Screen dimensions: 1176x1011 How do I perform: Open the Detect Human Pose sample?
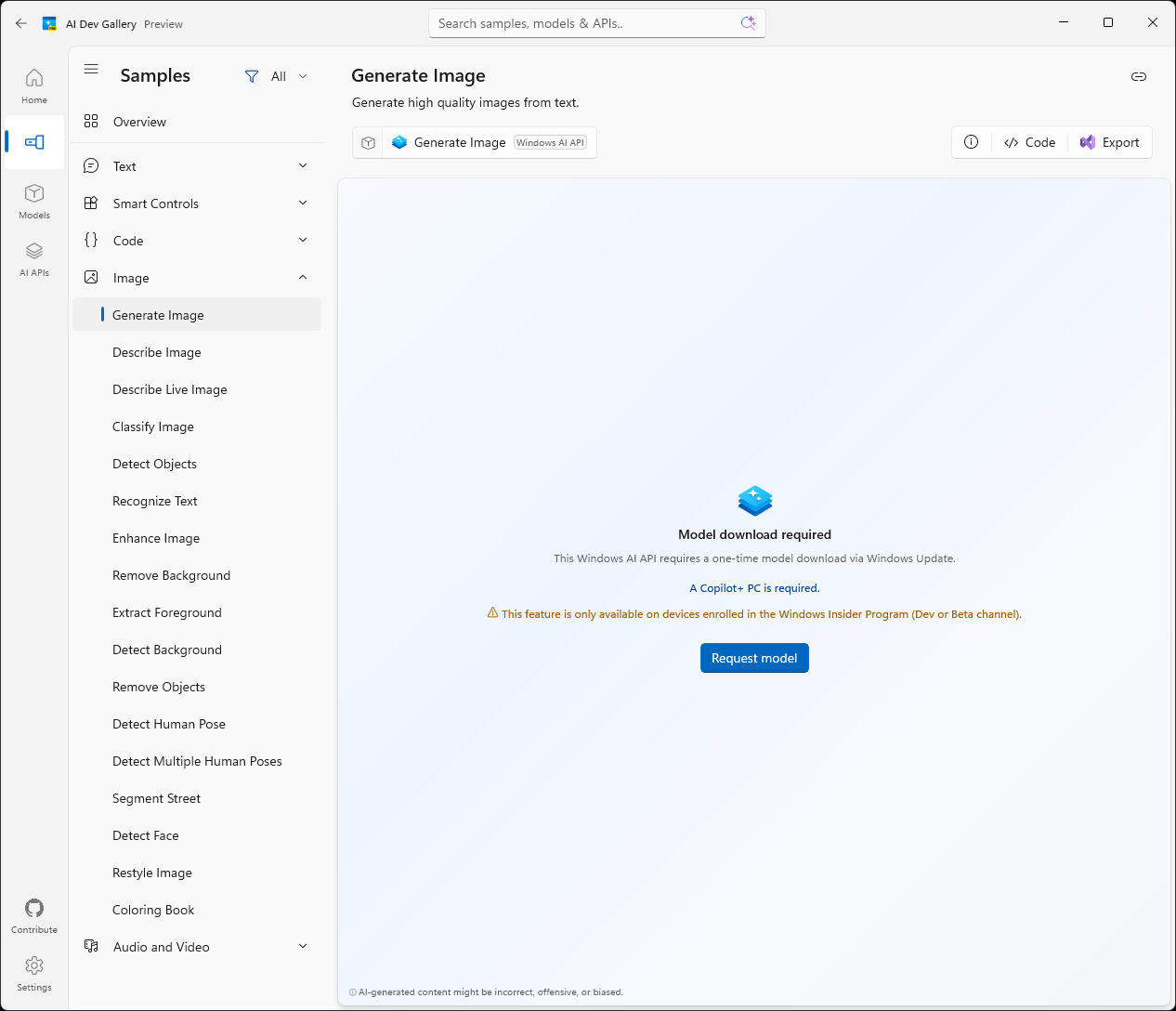point(197,724)
